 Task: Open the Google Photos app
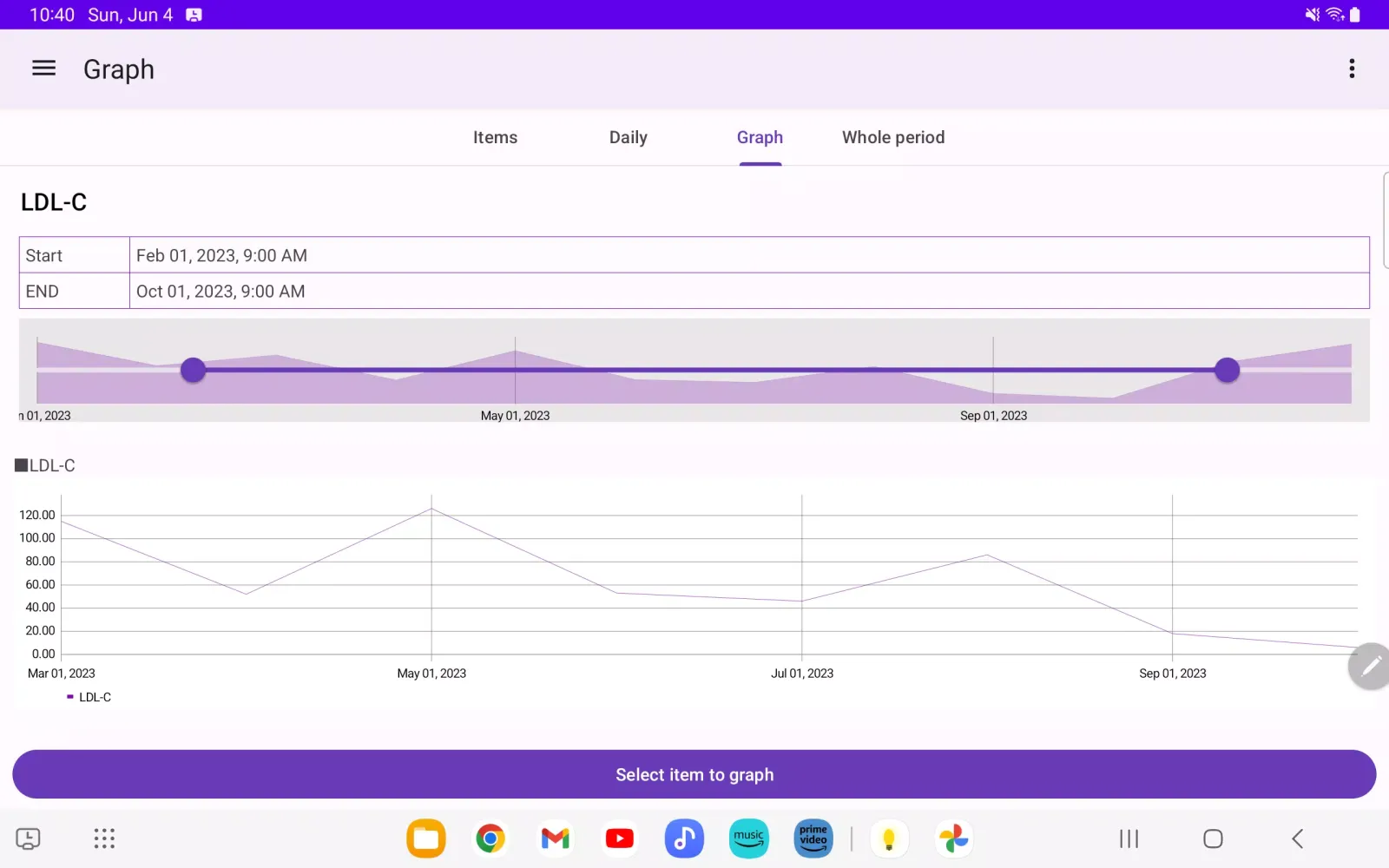pyautogui.click(x=953, y=838)
